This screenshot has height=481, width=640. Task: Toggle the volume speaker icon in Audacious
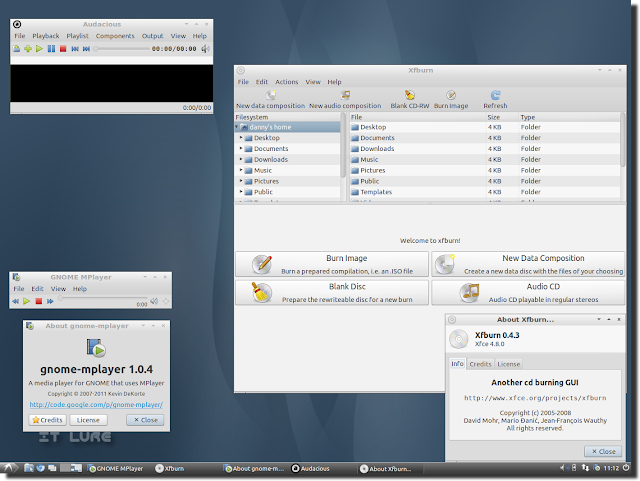point(205,49)
